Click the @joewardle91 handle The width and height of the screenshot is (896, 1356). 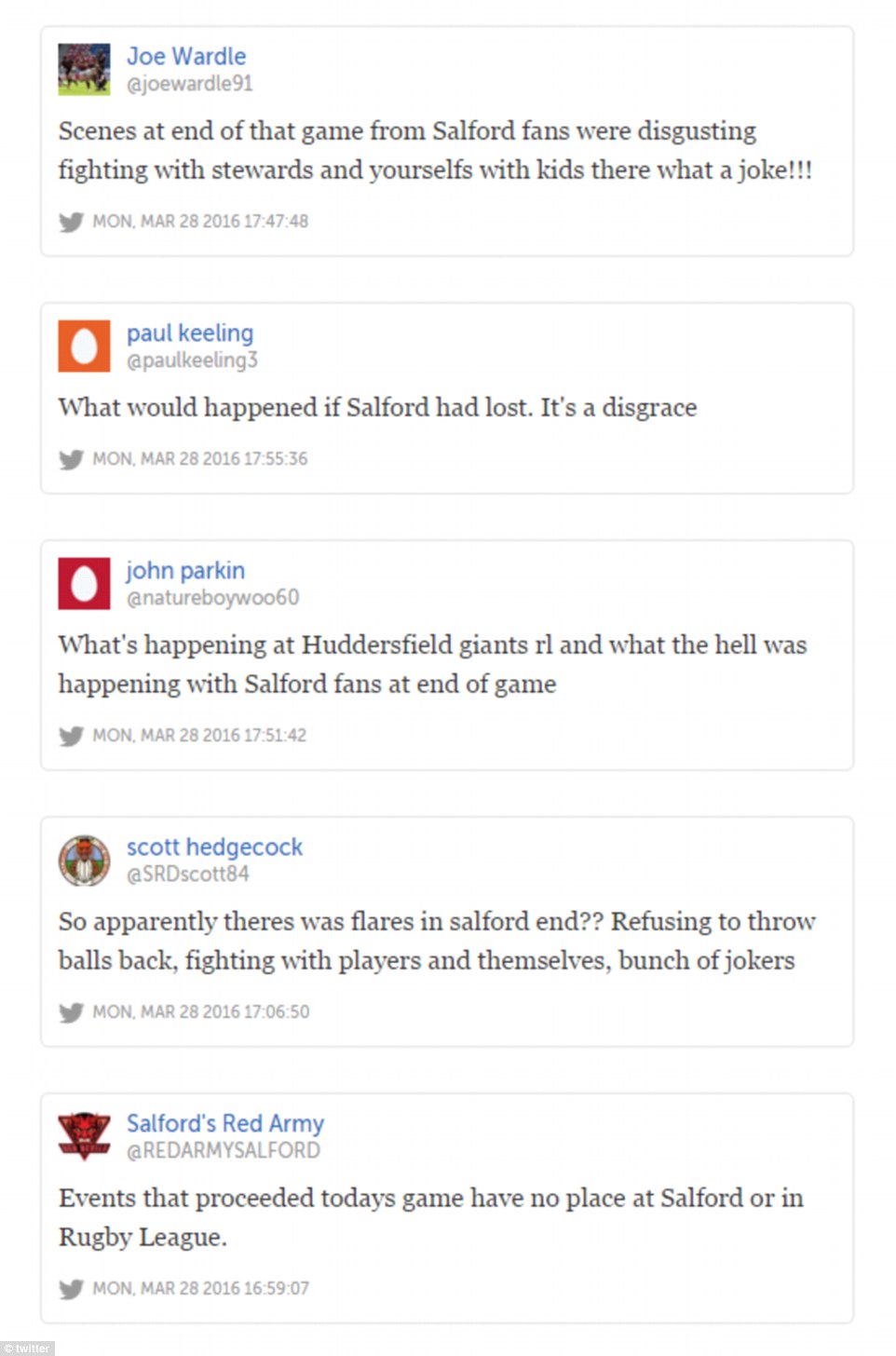189,84
